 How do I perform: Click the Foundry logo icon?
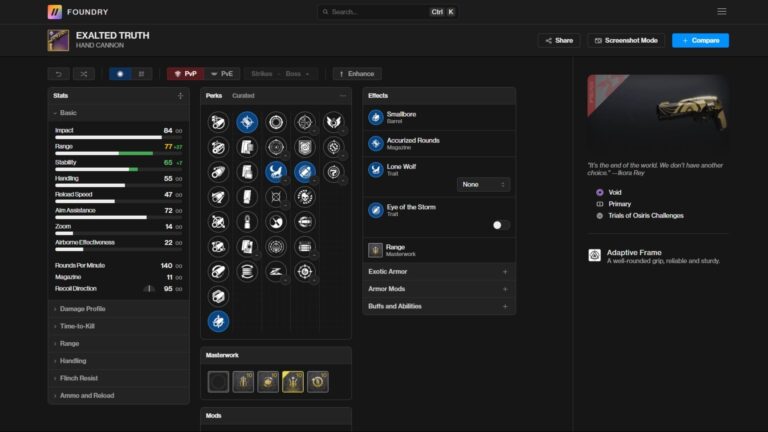54,12
